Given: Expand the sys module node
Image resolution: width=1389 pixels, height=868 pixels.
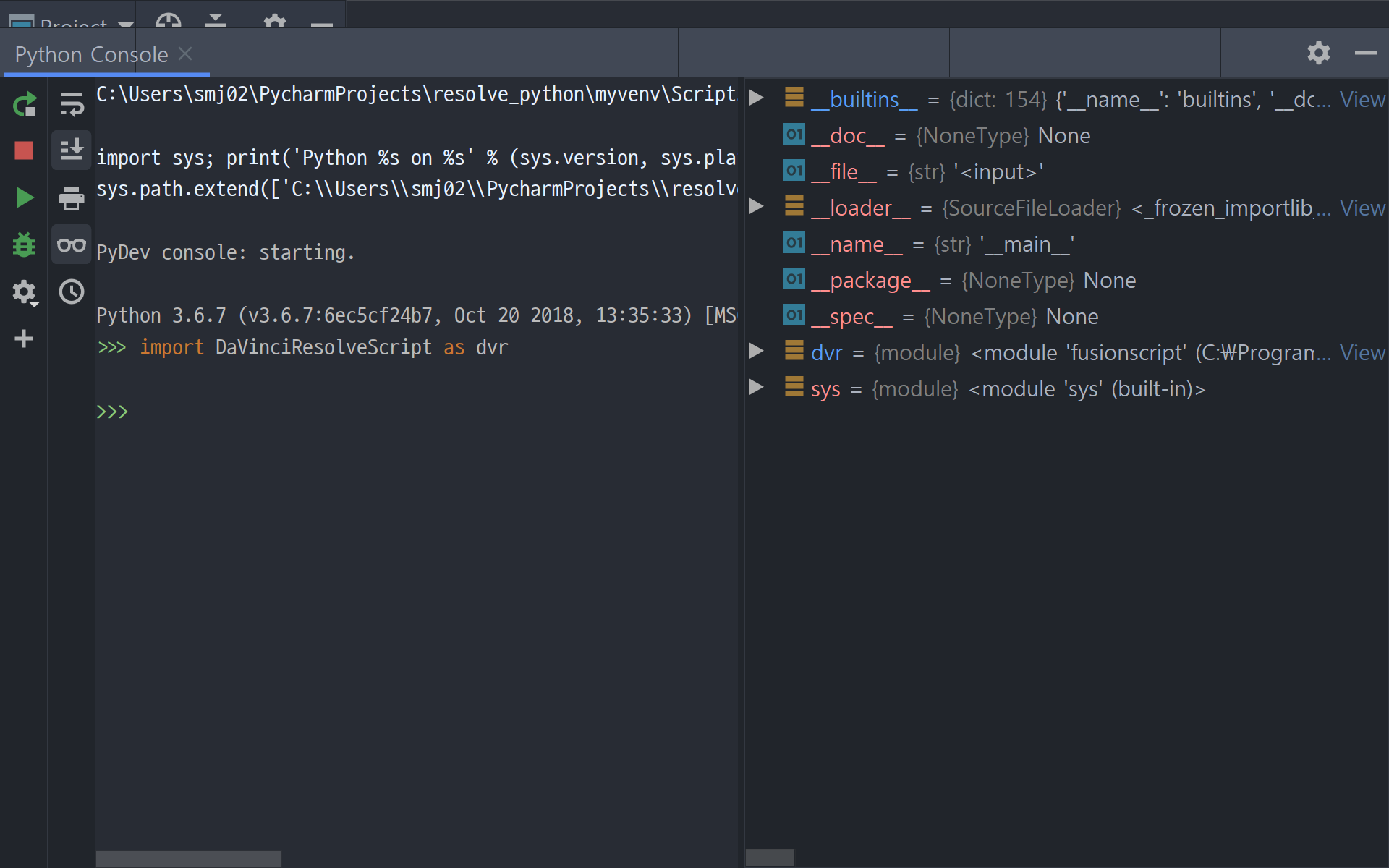Looking at the screenshot, I should tap(757, 388).
